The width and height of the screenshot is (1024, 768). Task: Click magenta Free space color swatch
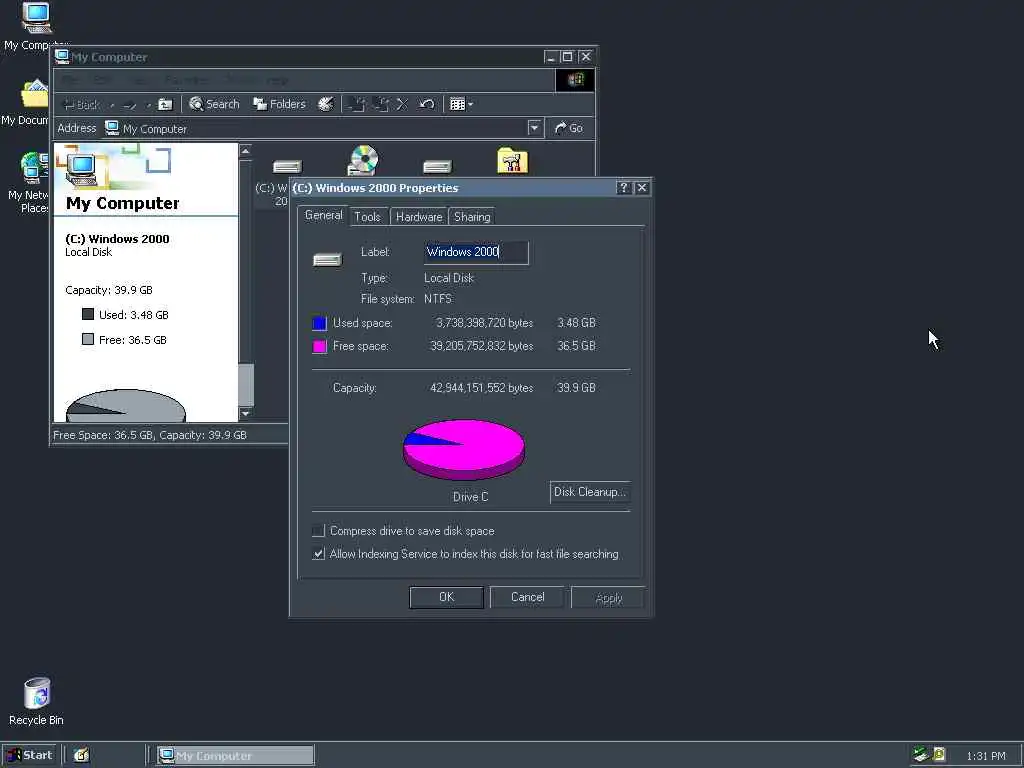pyautogui.click(x=319, y=346)
